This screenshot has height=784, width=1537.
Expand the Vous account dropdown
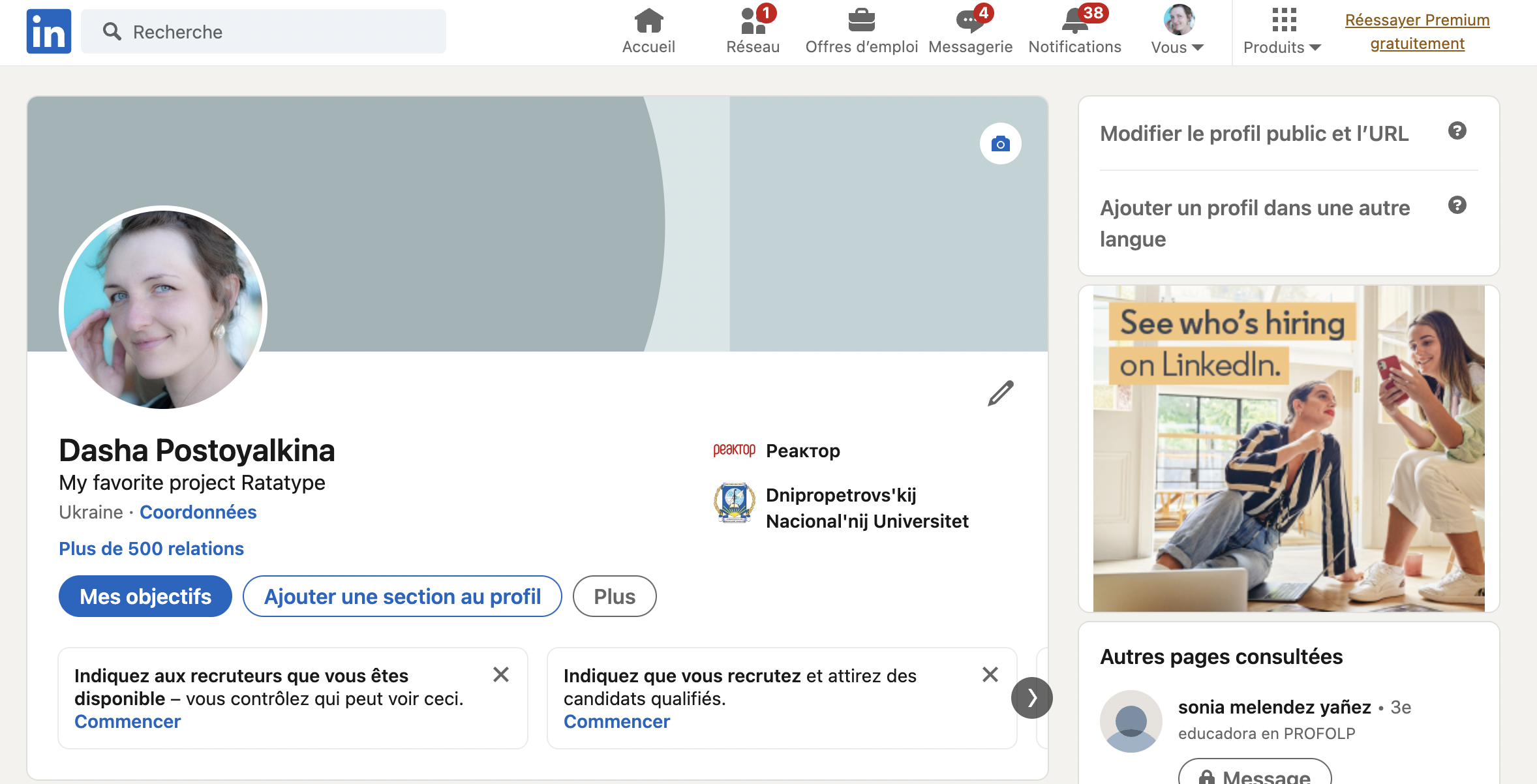click(1178, 47)
